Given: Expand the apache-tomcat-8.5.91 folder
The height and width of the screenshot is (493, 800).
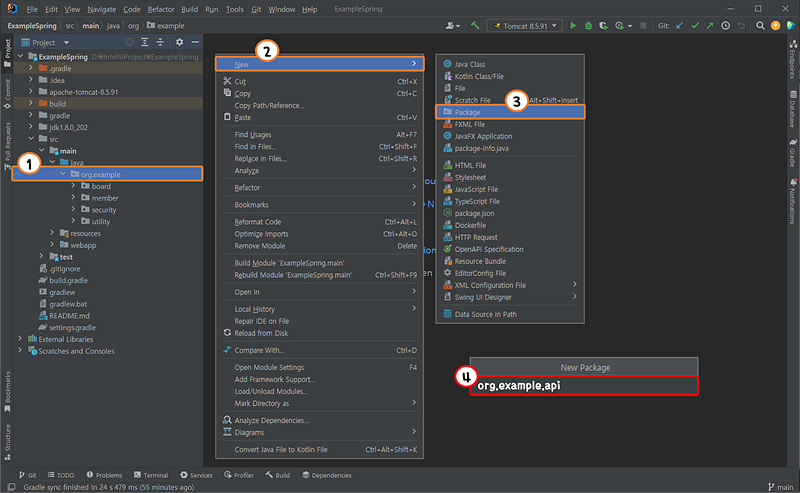Looking at the screenshot, I should (x=31, y=92).
